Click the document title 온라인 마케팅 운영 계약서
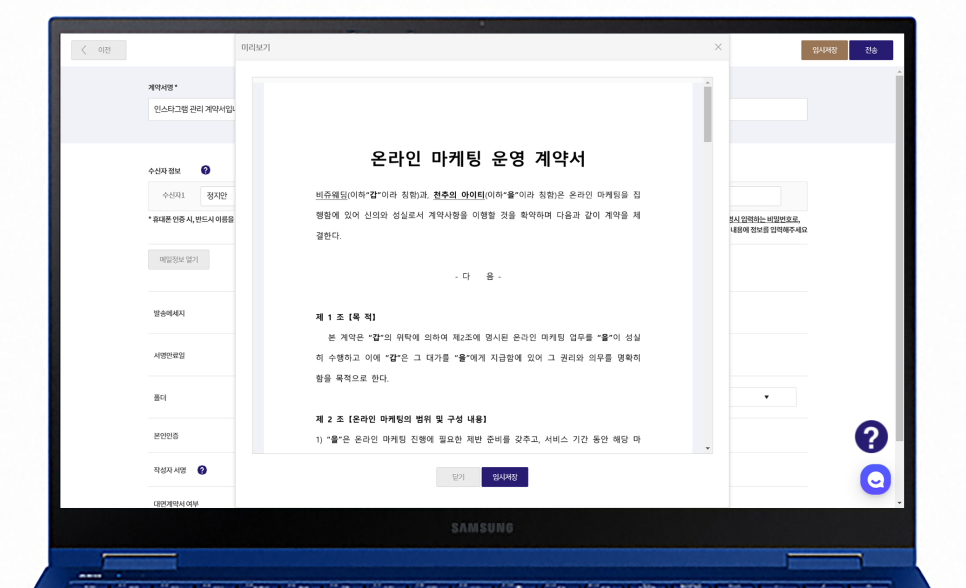 [x=477, y=158]
